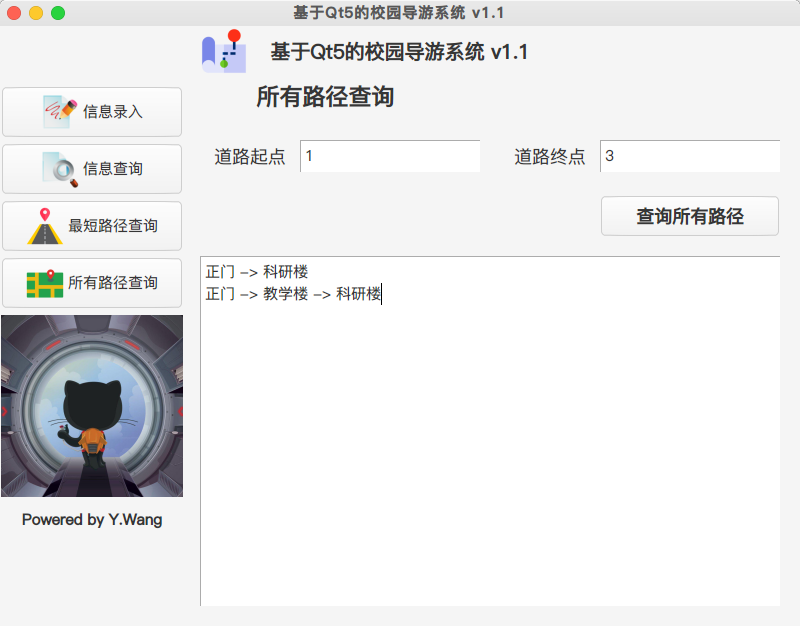
Task: Switch to 所有路径查询 page
Action: [92, 283]
